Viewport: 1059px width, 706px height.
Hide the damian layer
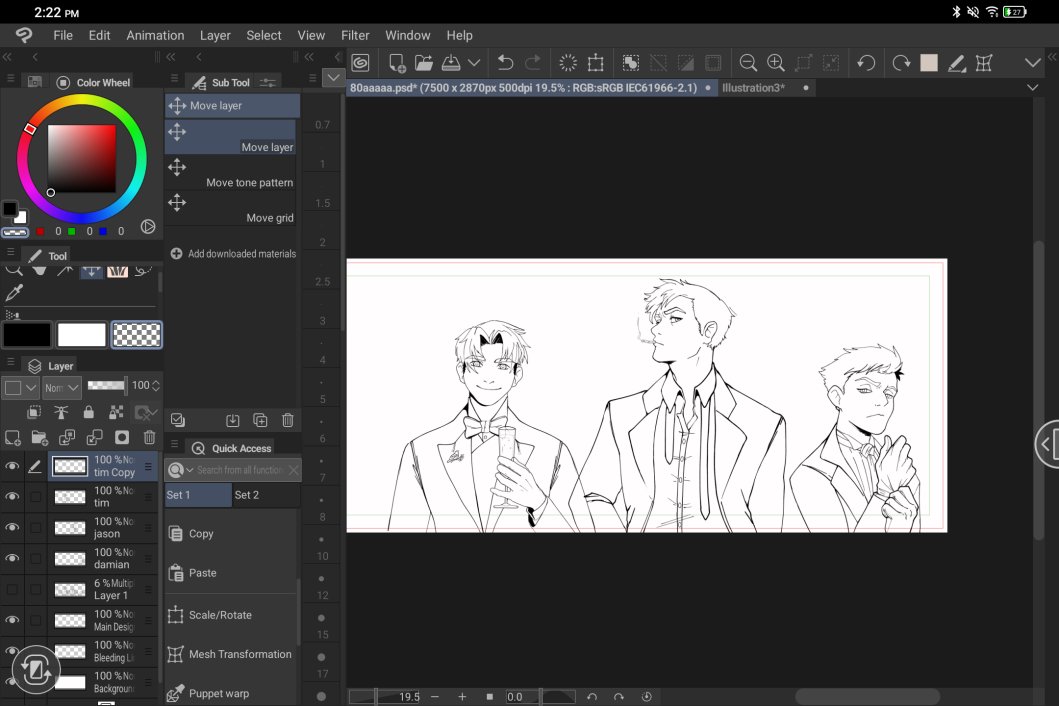12,558
